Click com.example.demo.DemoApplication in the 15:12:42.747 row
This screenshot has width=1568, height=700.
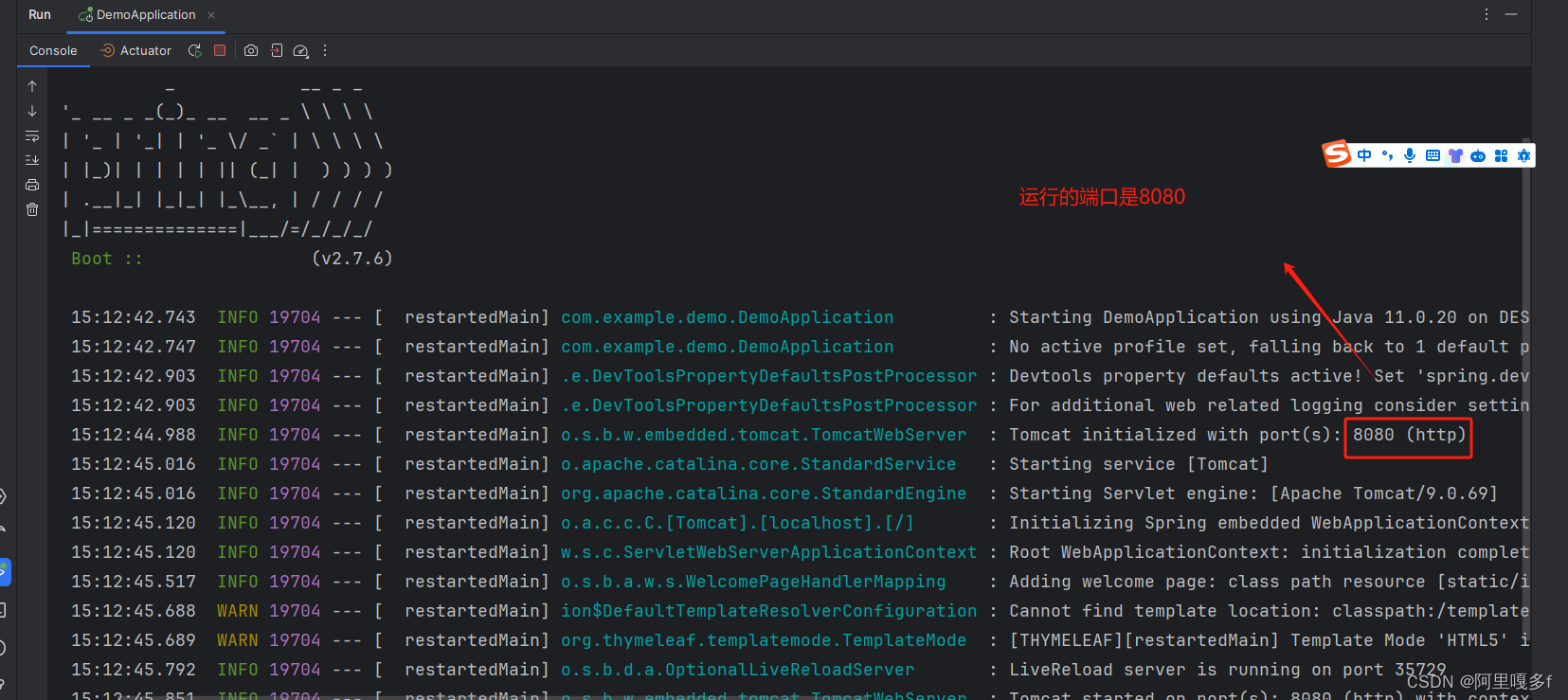coord(727,347)
